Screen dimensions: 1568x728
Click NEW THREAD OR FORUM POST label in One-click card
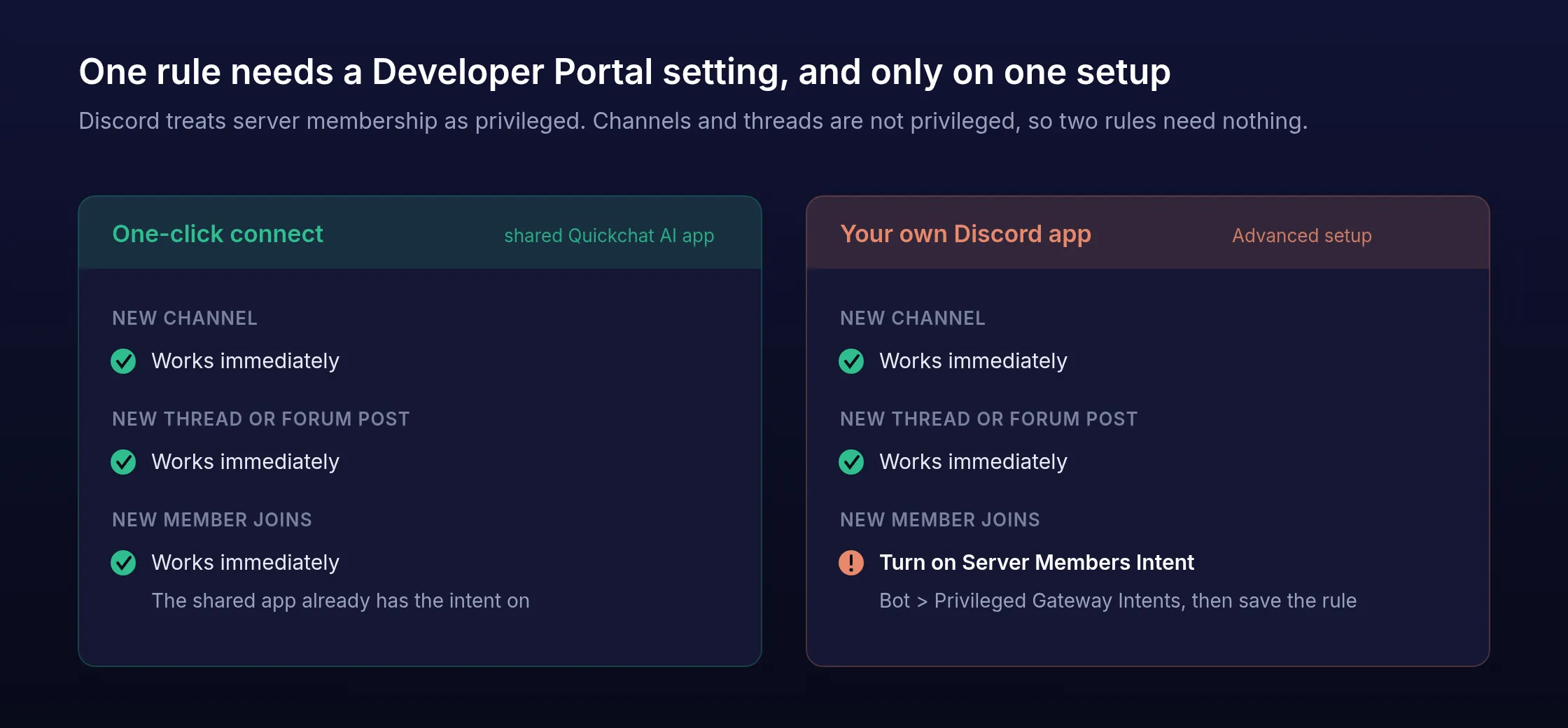pos(260,419)
